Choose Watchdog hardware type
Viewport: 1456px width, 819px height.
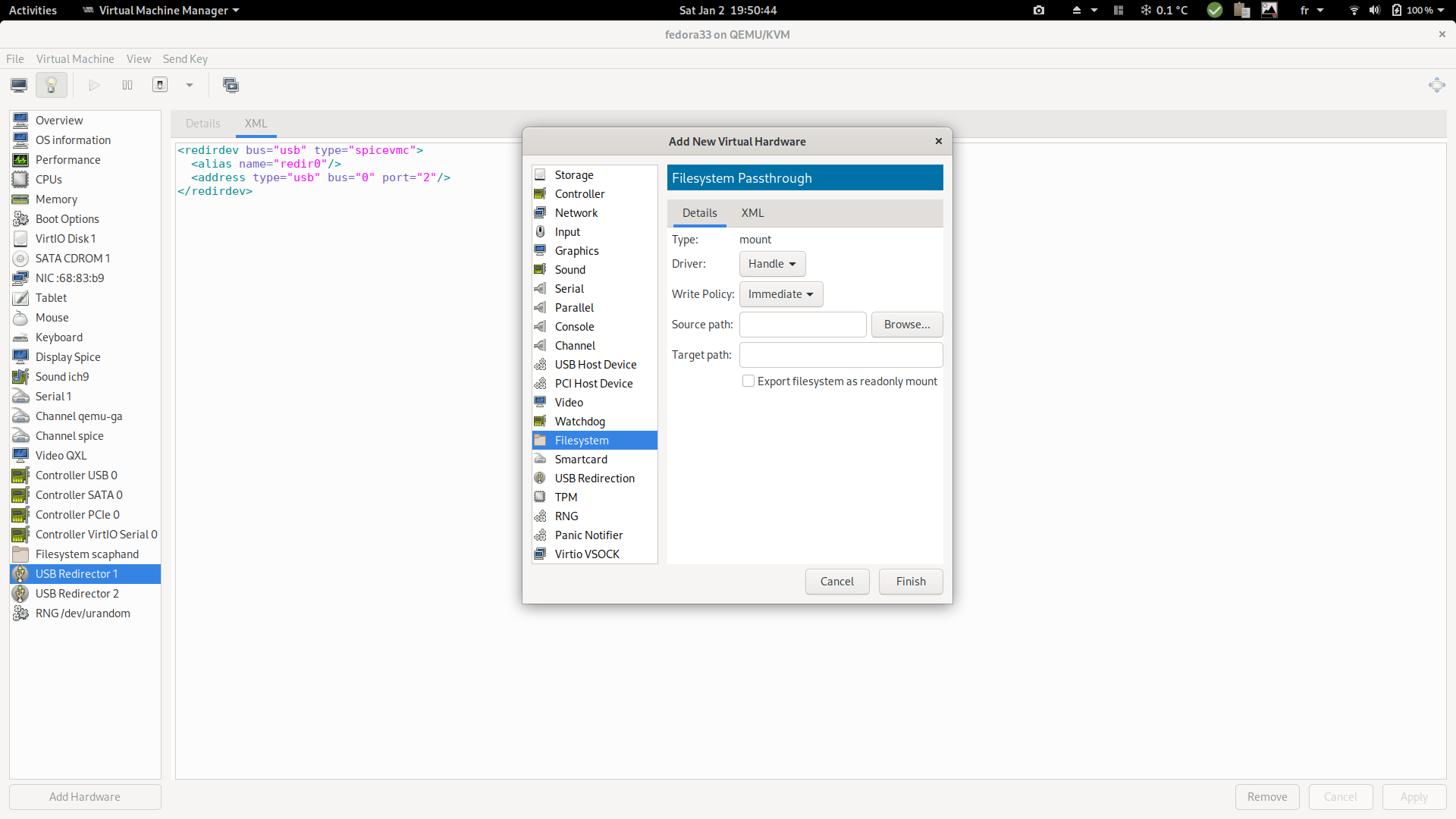pos(595,421)
